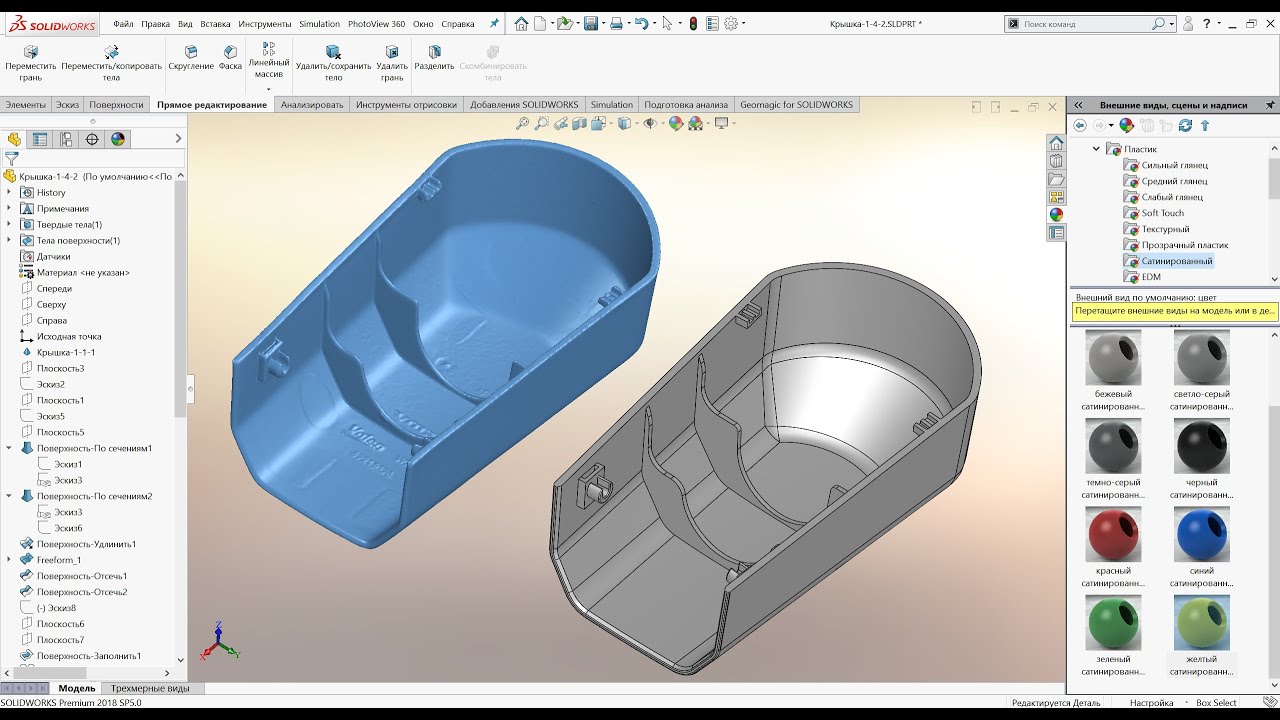Collapse the Пластик folder
Screen dimensions: 1280x720
point(1096,149)
